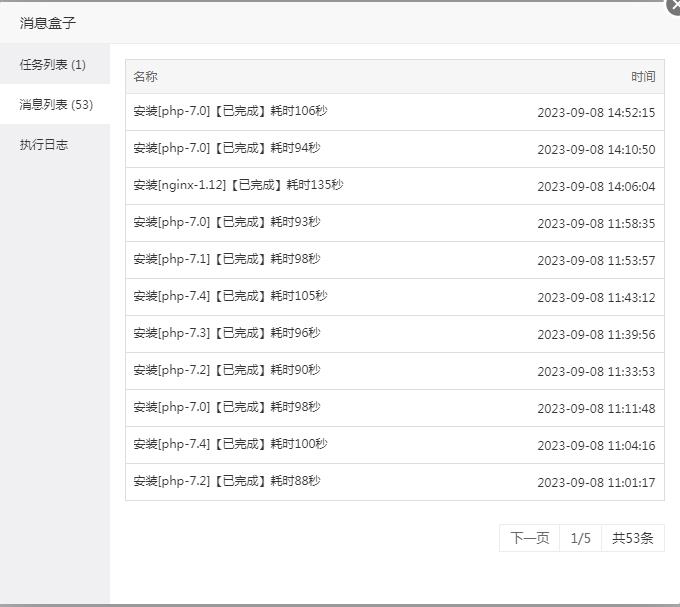Click the 1/5 page indicator
This screenshot has width=680, height=607.
580,538
